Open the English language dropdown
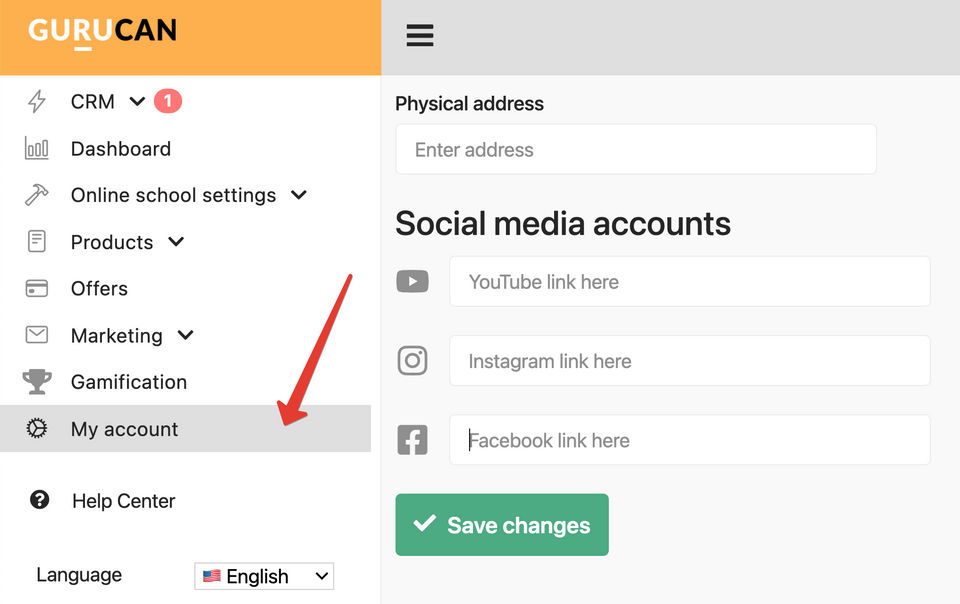 point(264,576)
